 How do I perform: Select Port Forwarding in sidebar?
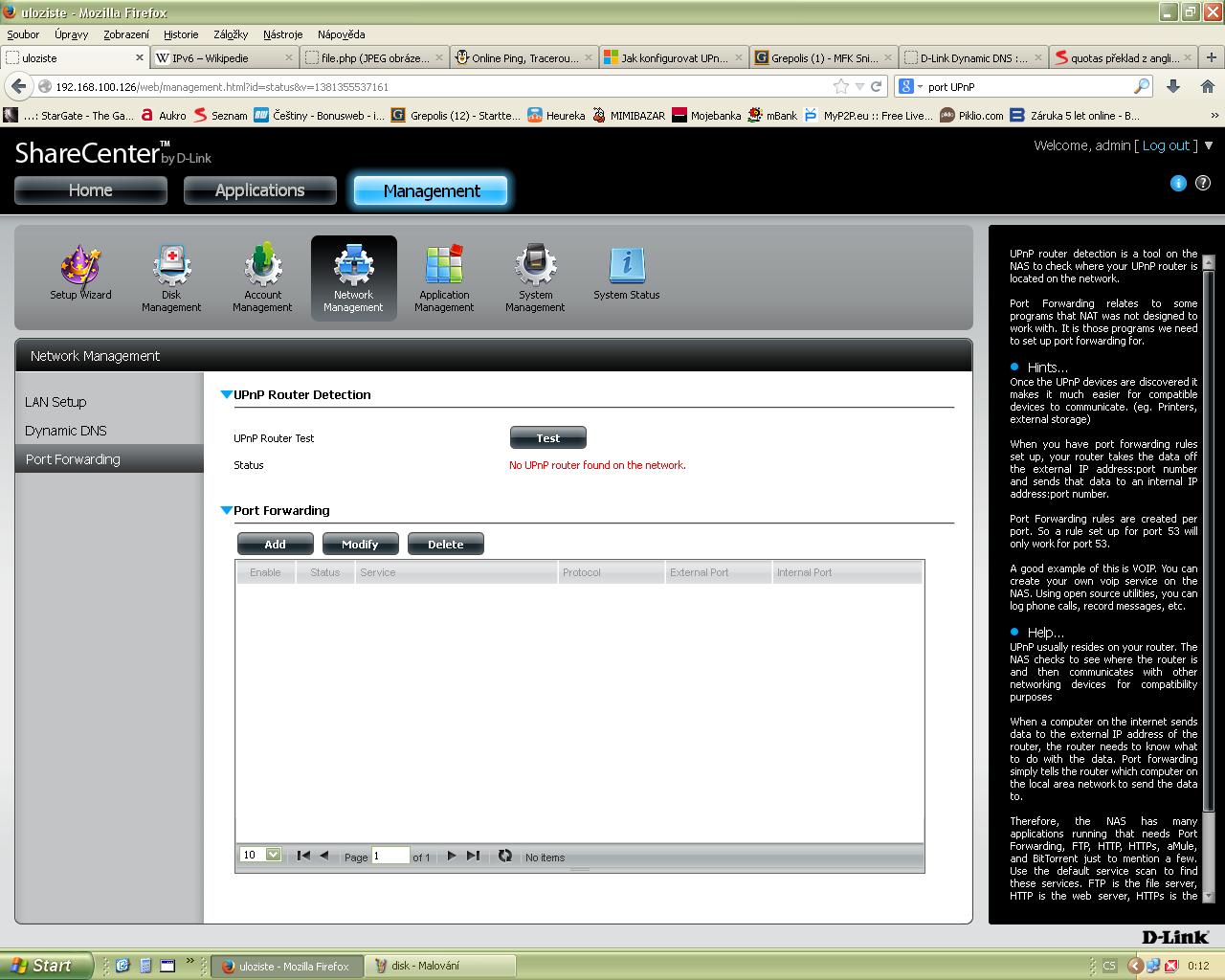point(109,459)
